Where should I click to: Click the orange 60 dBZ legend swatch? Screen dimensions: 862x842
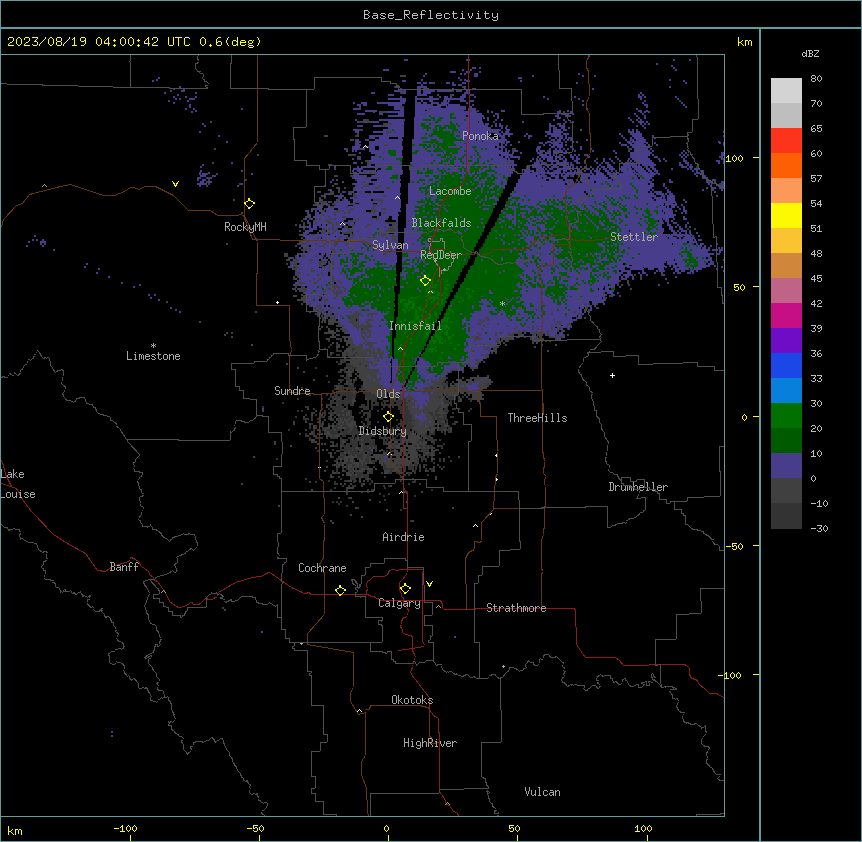pyautogui.click(x=786, y=165)
